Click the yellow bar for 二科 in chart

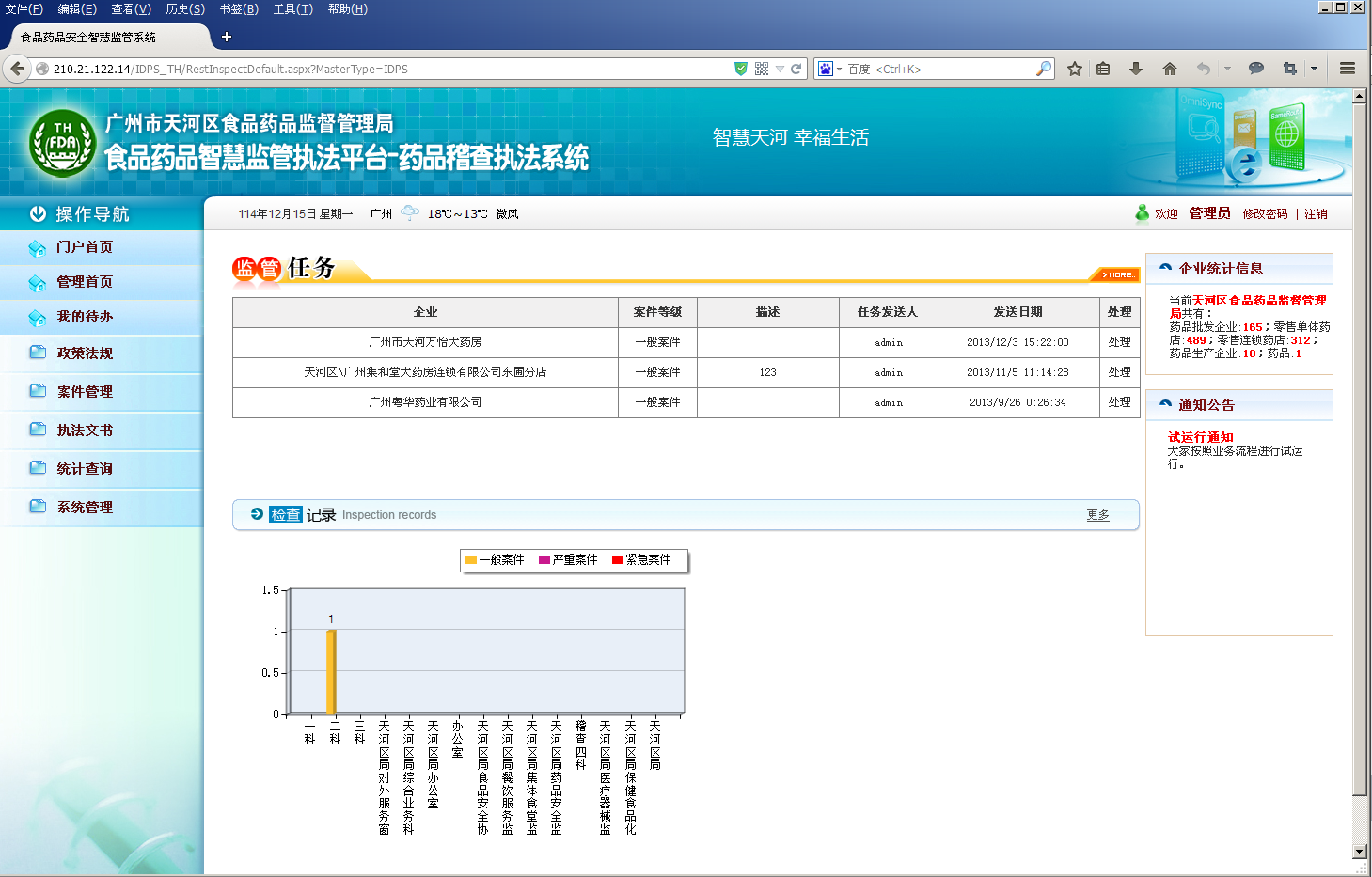coord(331,672)
